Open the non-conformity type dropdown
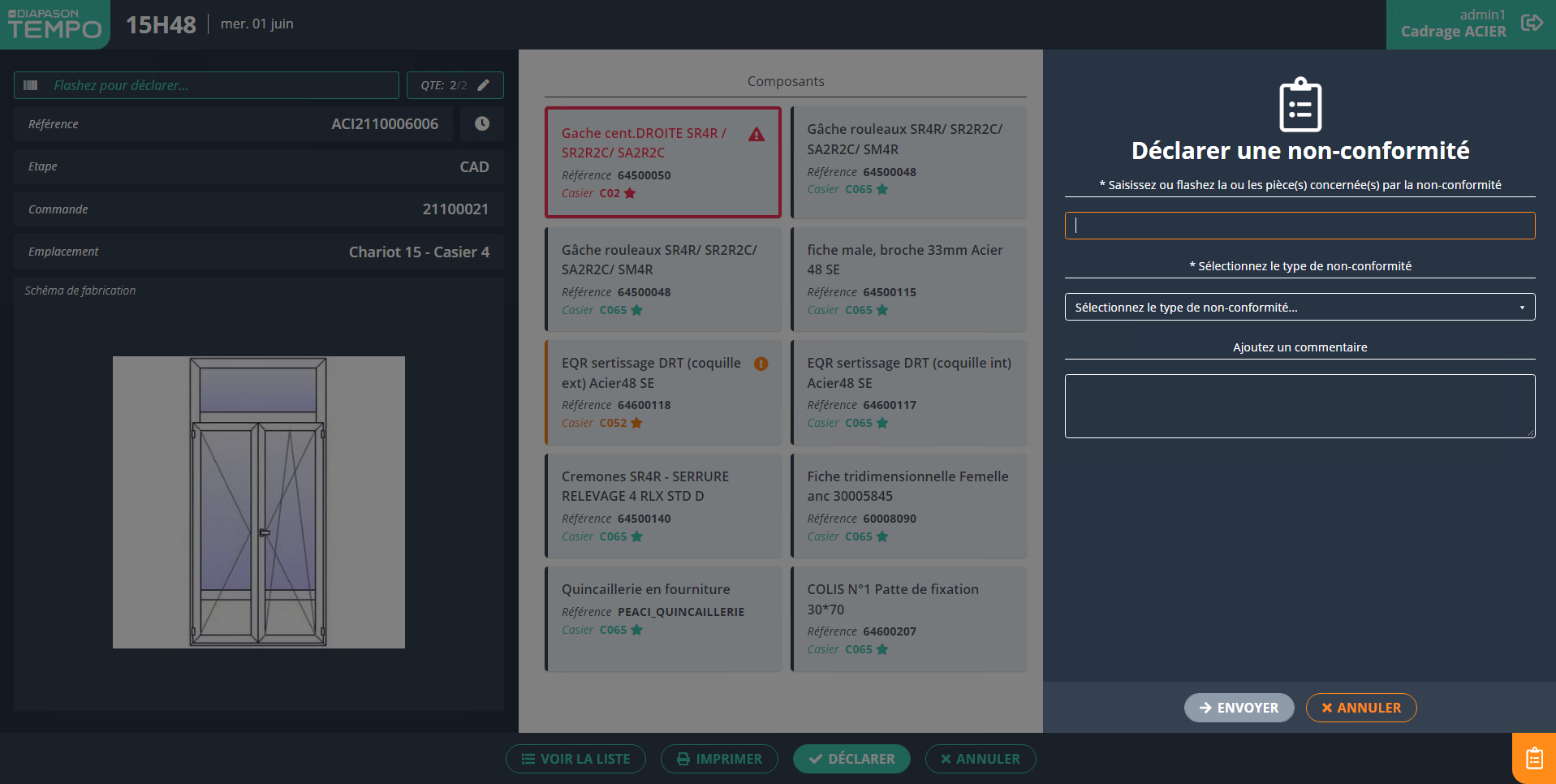This screenshot has width=1556, height=784. click(1300, 307)
